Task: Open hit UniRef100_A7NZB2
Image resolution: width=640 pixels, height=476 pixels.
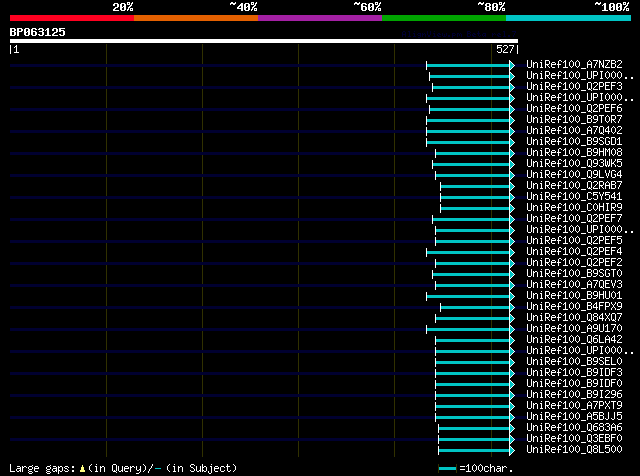Action: 574,65
